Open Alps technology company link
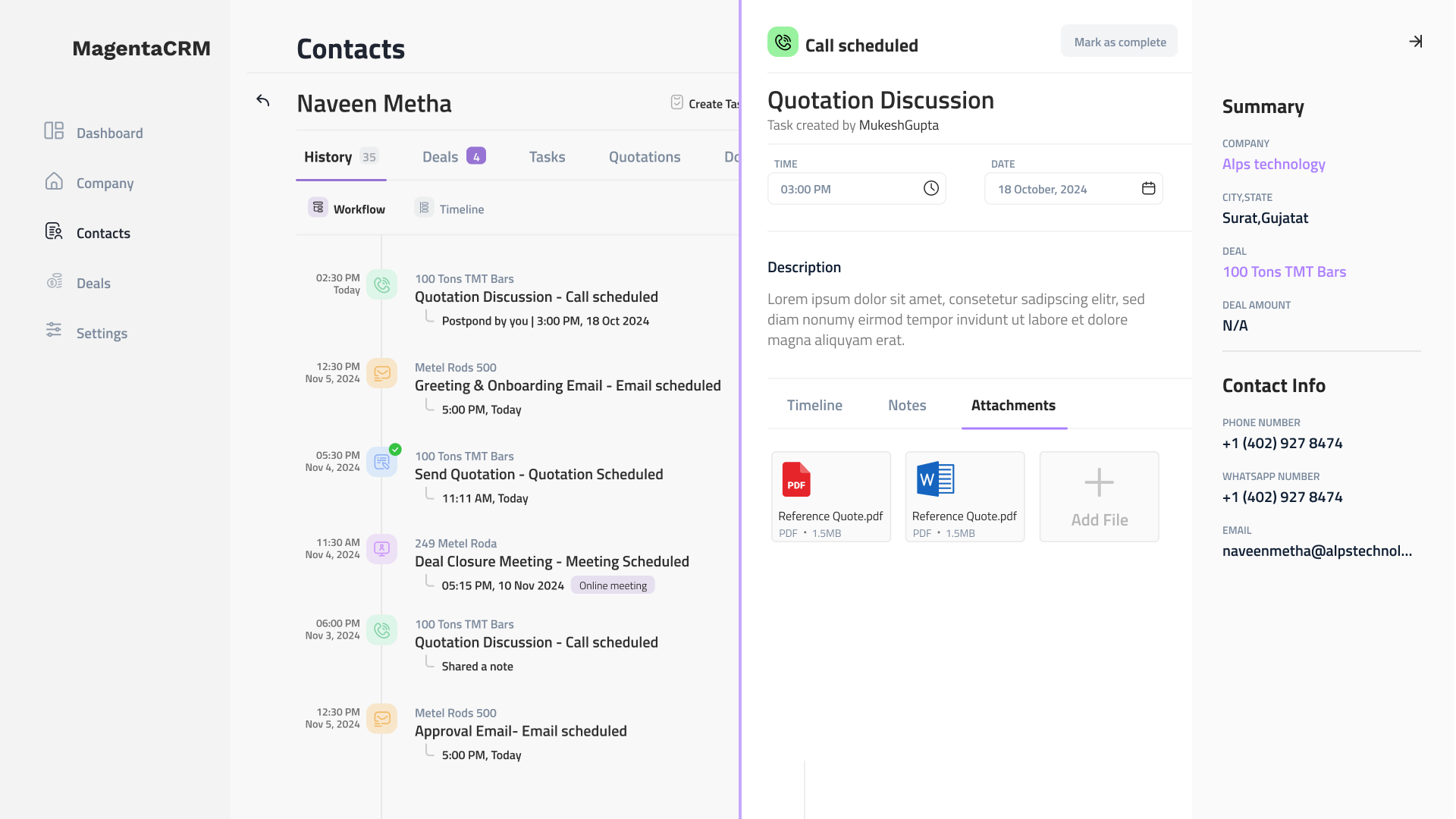This screenshot has width=1456, height=819. (1273, 165)
